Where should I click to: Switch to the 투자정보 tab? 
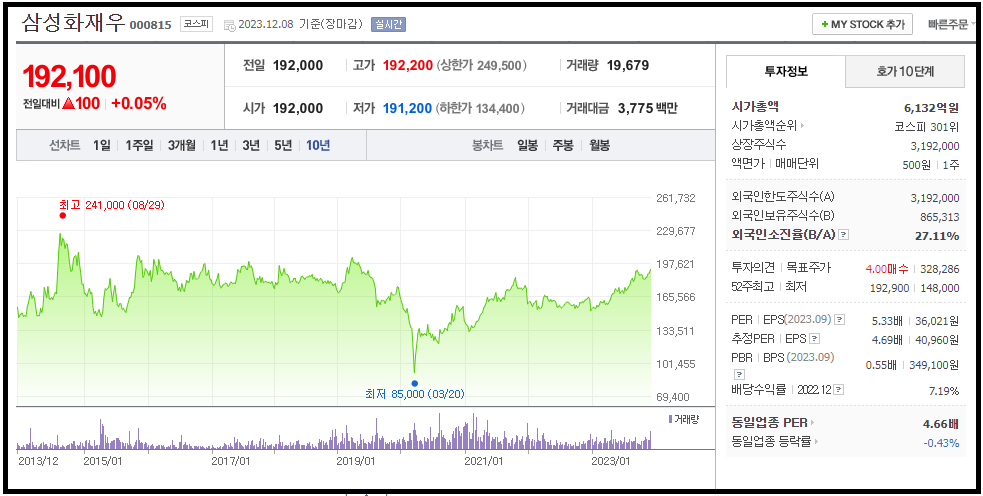(x=786, y=71)
